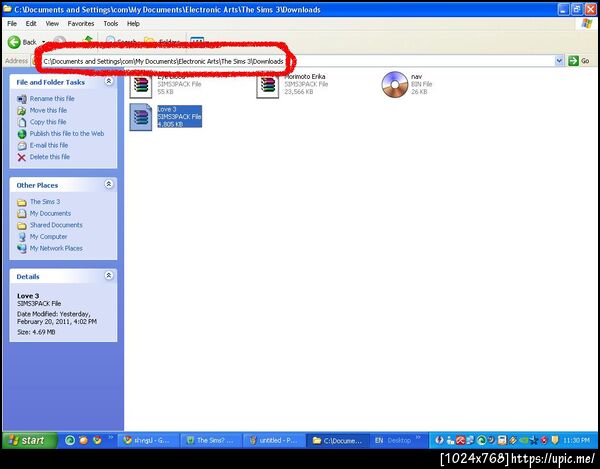The image size is (600, 469).
Task: Click the Rename this file icon
Action: pos(22,99)
